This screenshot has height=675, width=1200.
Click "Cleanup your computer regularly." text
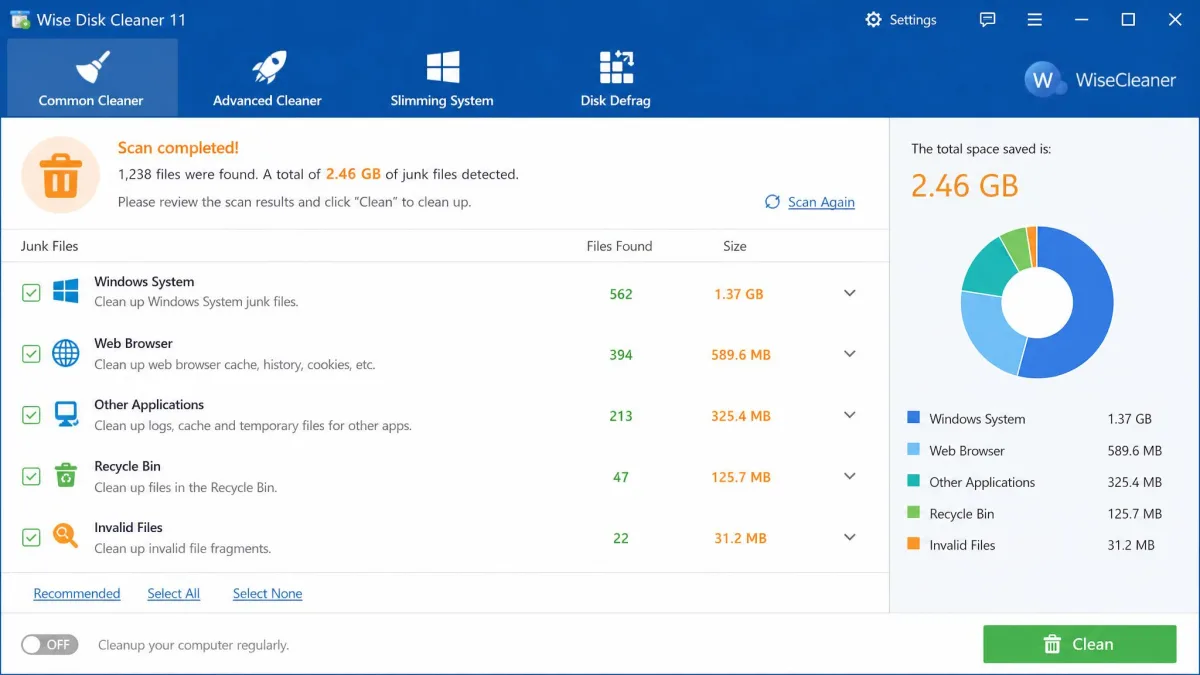193,645
